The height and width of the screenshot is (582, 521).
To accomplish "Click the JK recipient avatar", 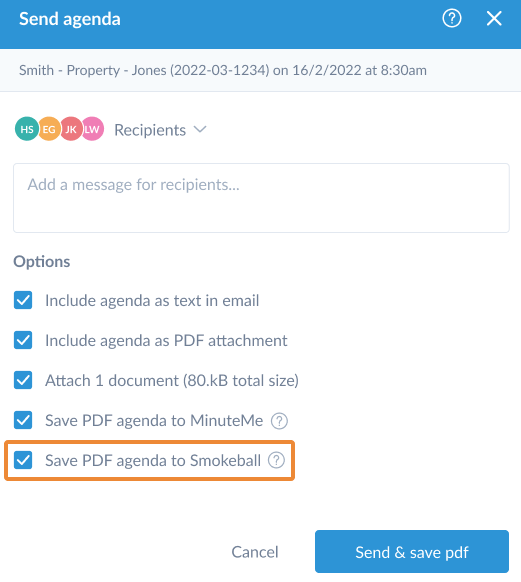I will [x=71, y=129].
